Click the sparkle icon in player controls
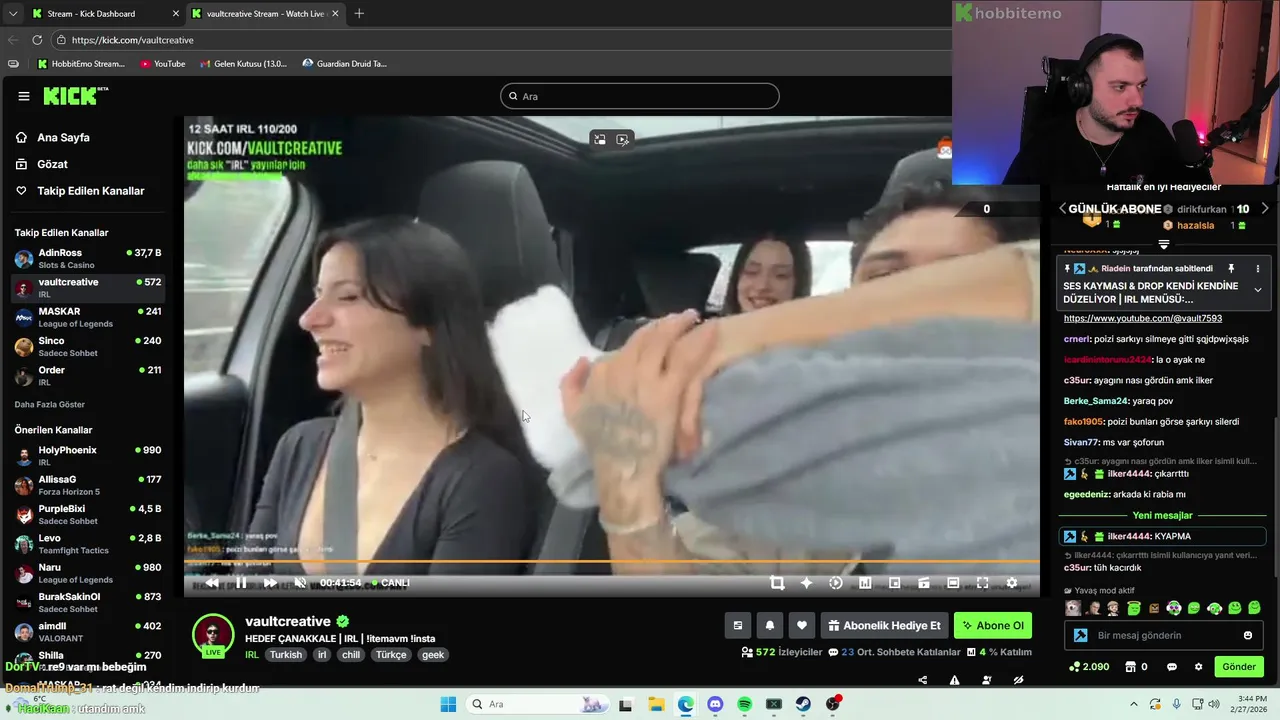 [806, 583]
